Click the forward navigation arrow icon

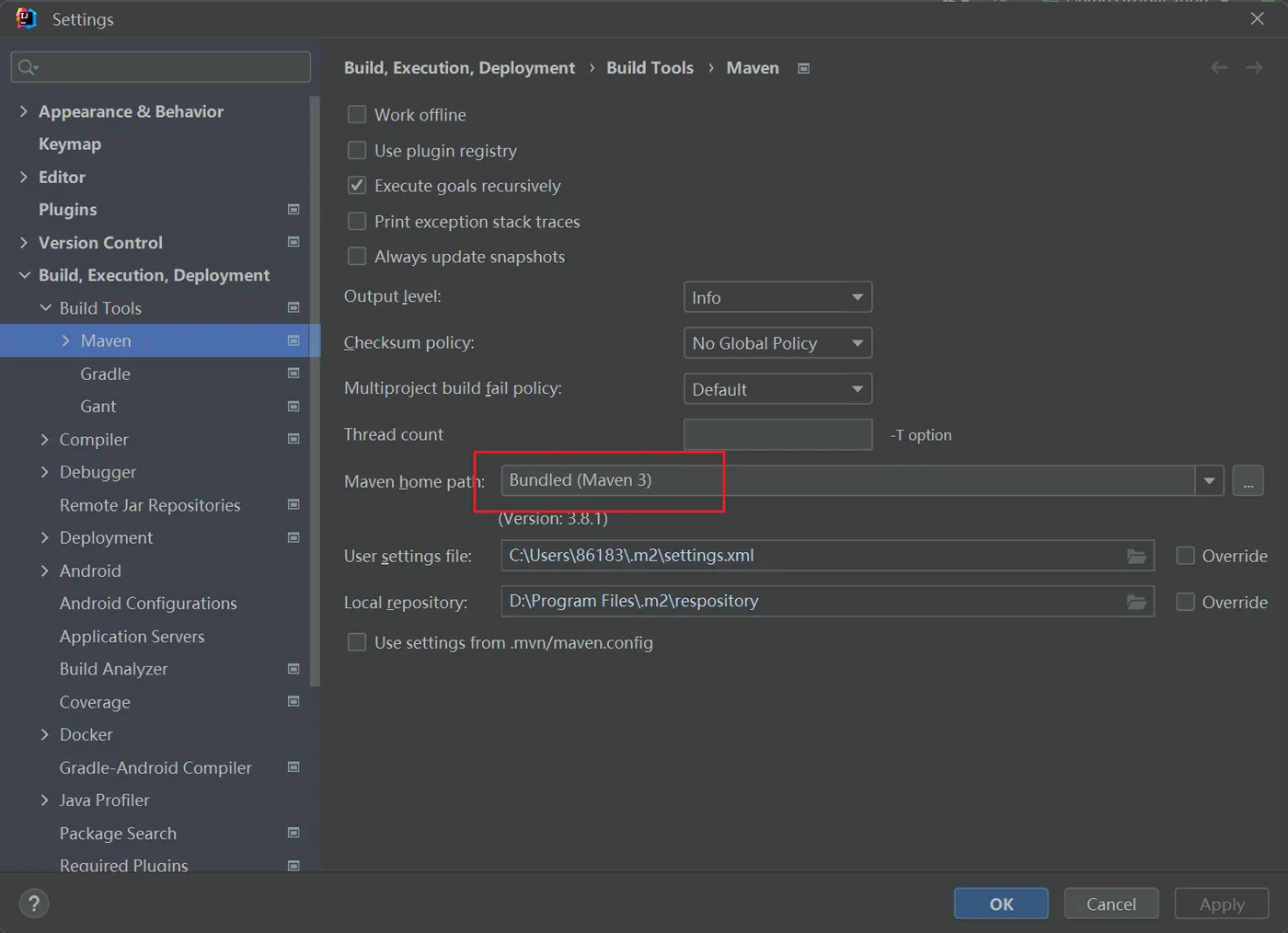pos(1254,68)
